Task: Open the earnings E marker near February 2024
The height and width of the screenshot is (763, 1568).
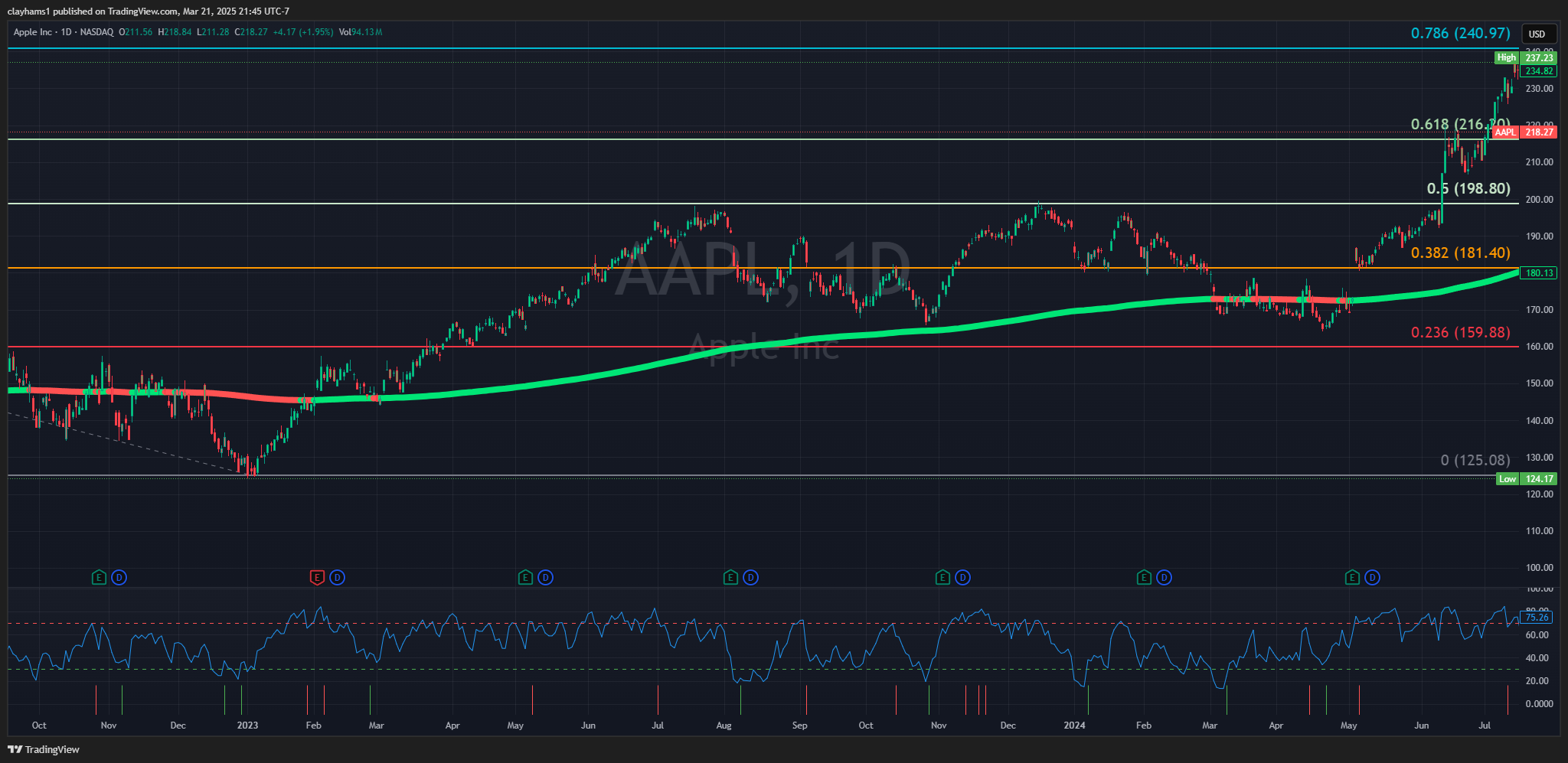Action: click(x=1144, y=578)
